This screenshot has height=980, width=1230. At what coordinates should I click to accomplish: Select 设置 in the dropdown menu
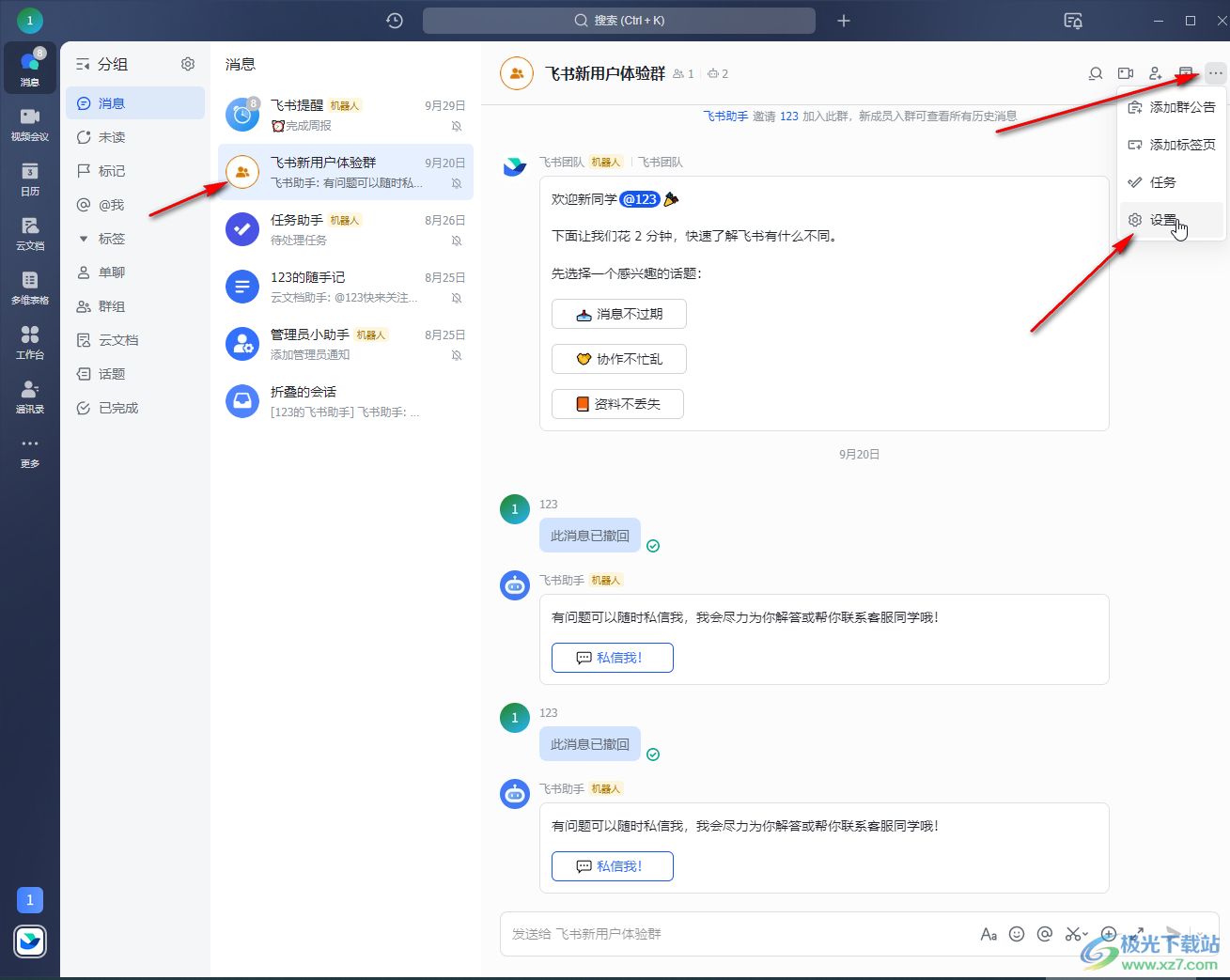(x=1172, y=220)
